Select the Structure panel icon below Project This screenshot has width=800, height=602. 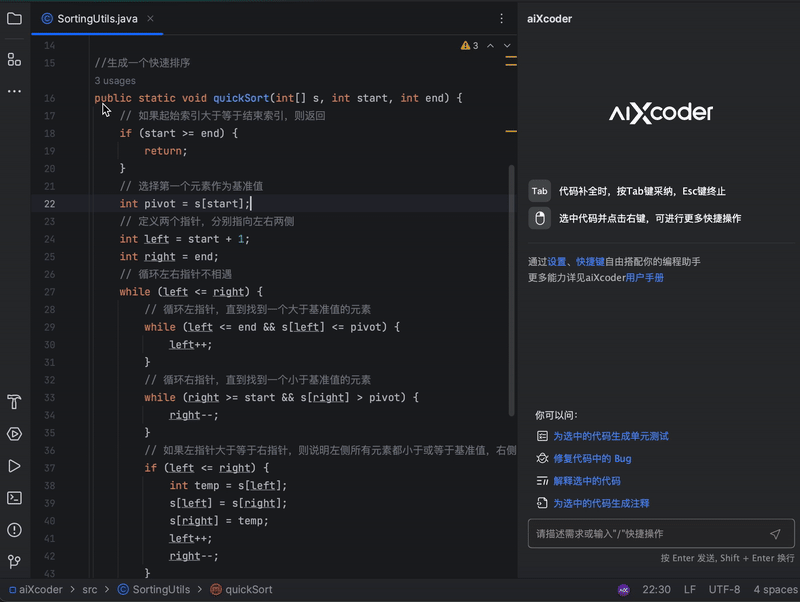13,59
